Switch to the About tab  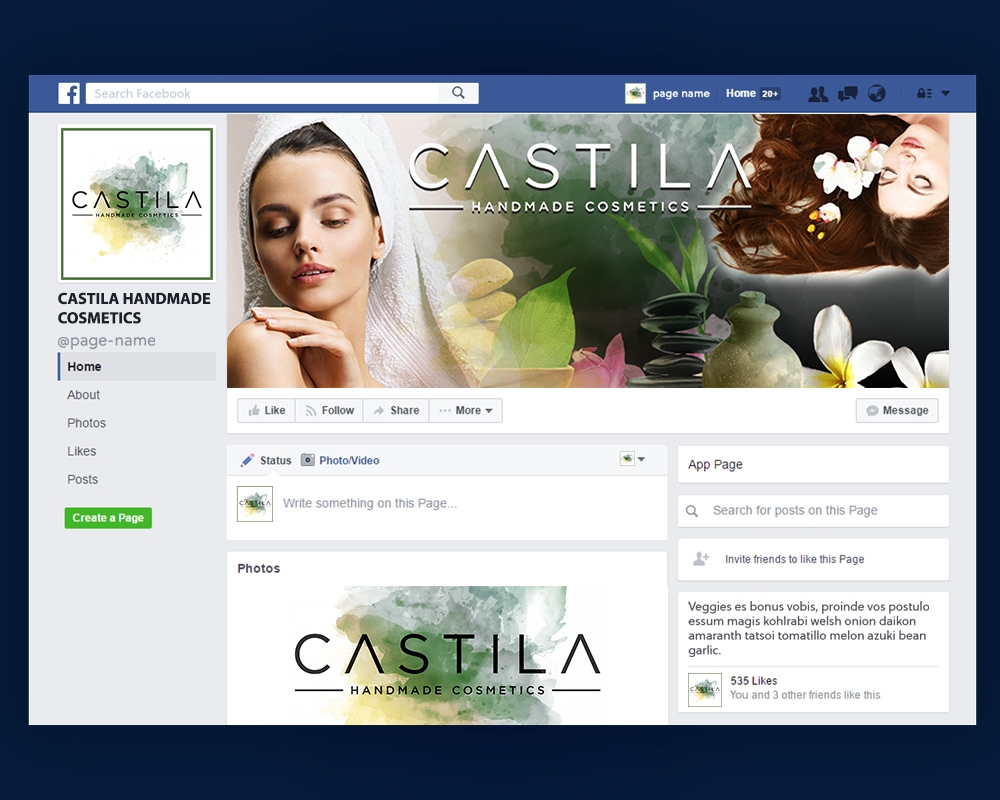[83, 394]
